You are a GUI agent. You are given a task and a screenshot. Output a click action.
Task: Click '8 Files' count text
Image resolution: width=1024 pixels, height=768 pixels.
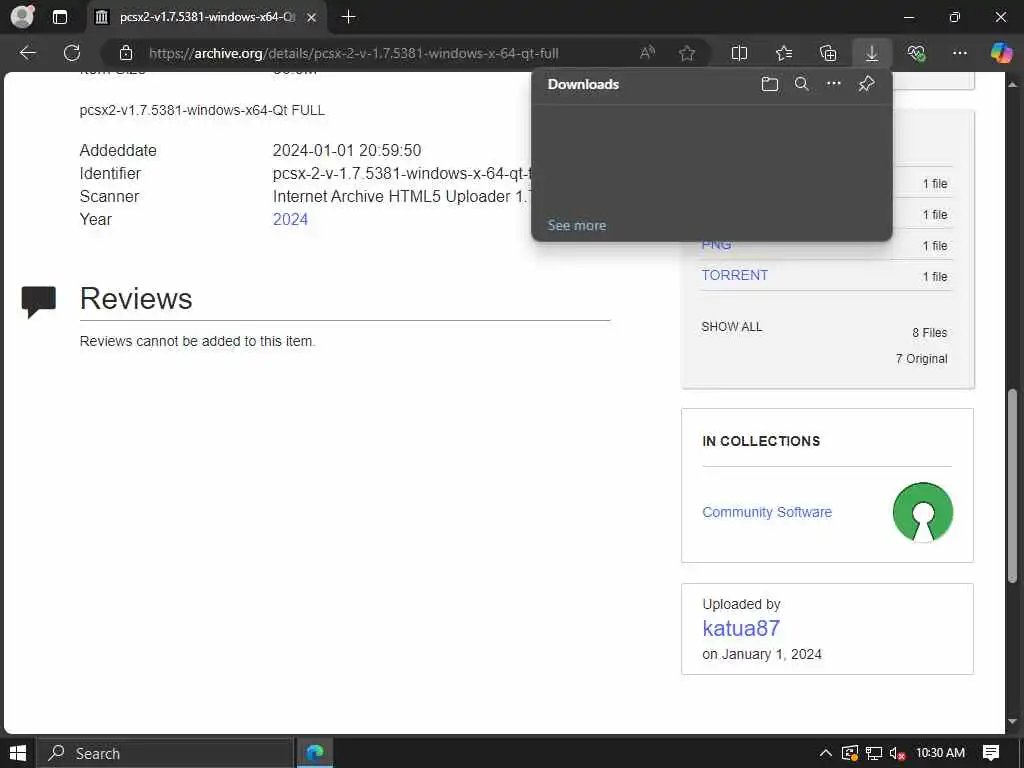point(929,332)
